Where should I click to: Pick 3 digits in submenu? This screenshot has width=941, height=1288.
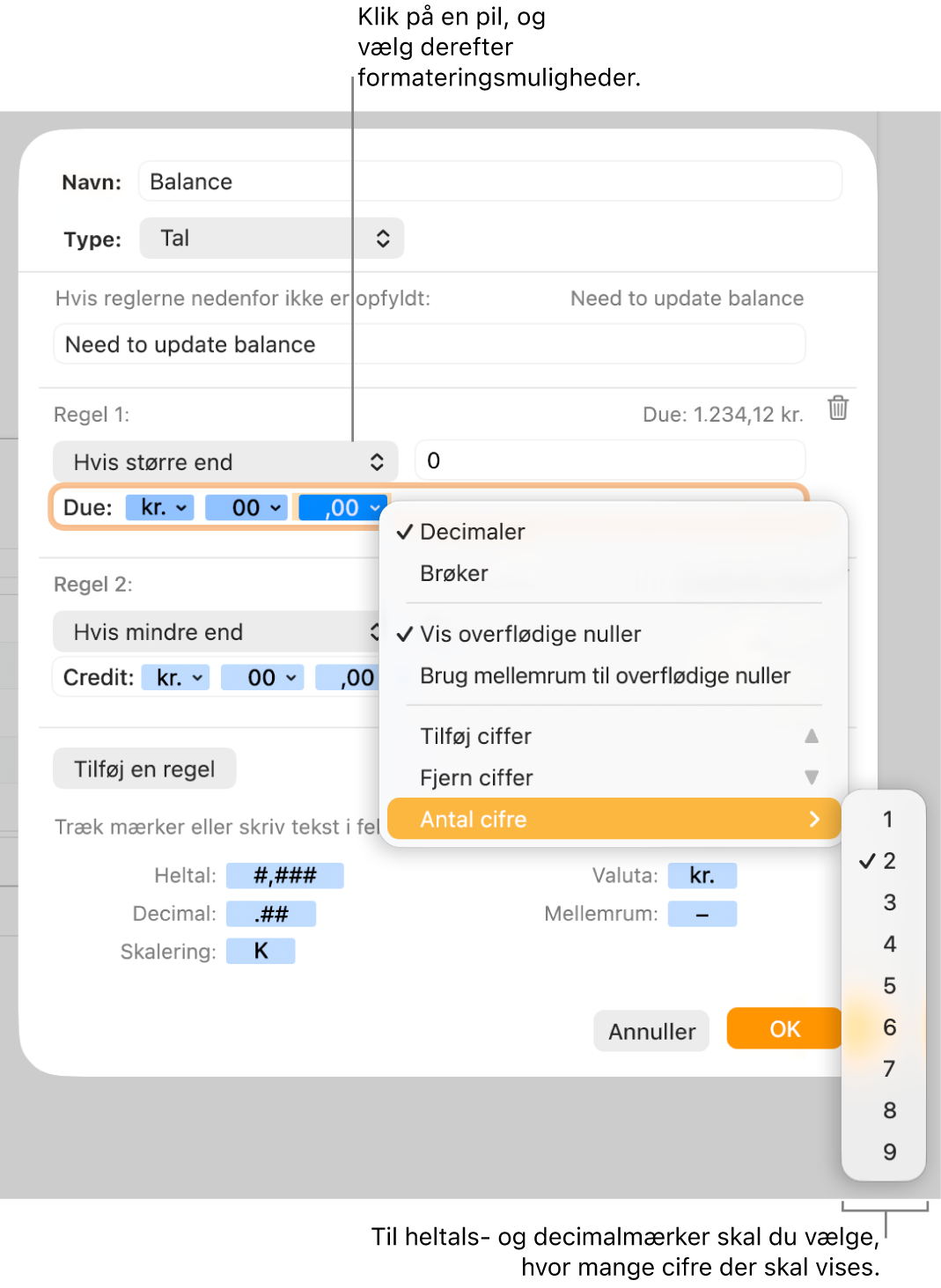pyautogui.click(x=884, y=902)
